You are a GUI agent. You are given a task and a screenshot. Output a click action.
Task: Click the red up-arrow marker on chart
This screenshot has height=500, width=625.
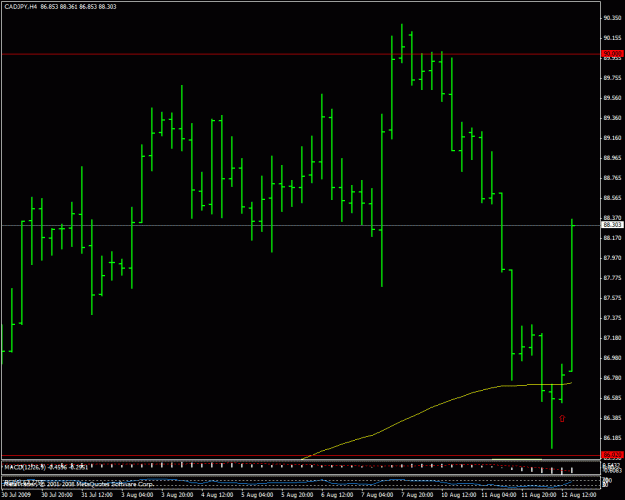click(562, 418)
